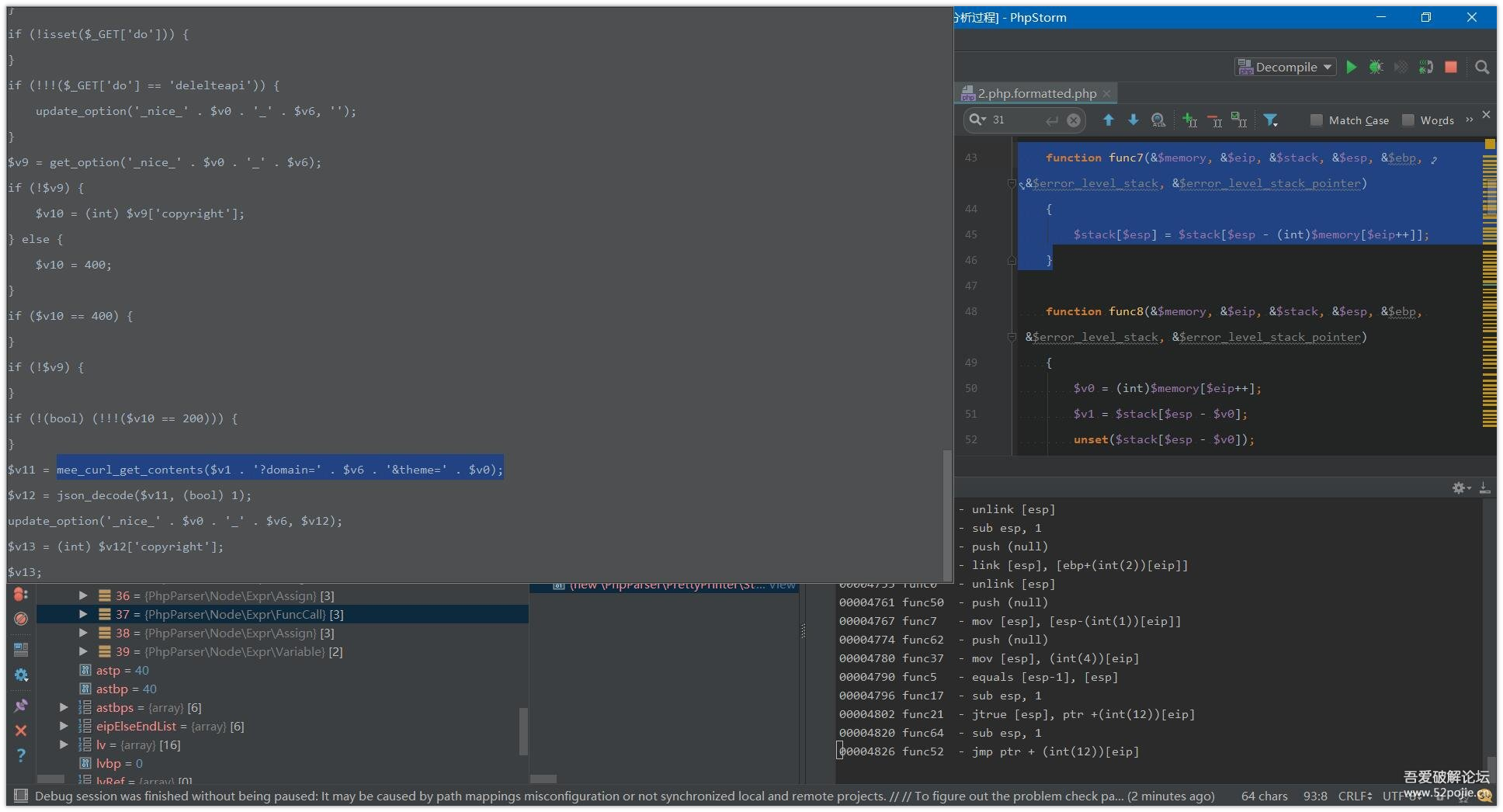Toggle listening for PHP debug connections
The image size is (1503, 812).
pyautogui.click(x=1426, y=67)
